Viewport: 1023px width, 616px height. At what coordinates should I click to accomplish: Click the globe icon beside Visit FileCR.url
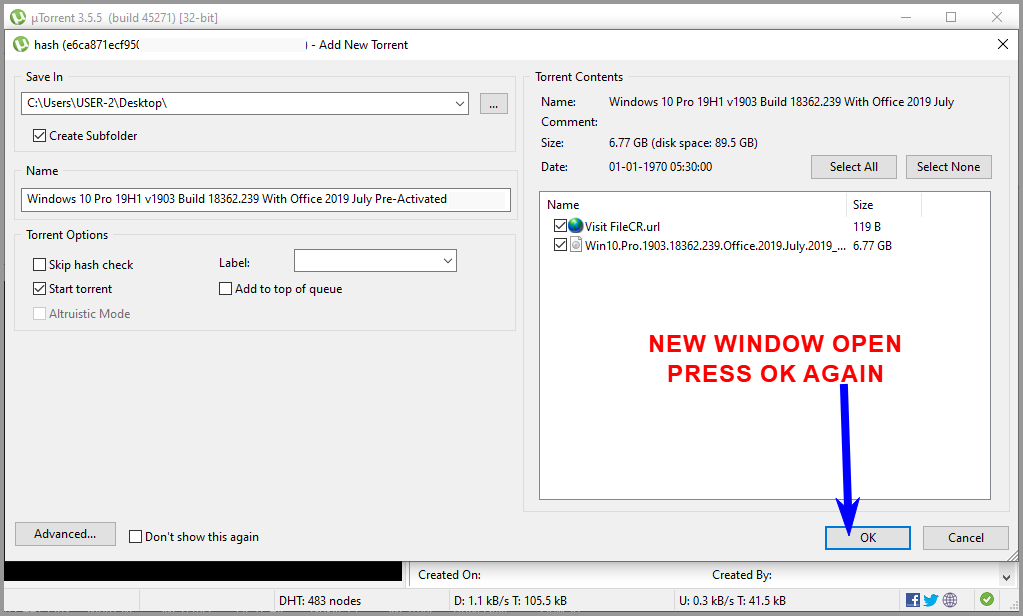pyautogui.click(x=575, y=226)
